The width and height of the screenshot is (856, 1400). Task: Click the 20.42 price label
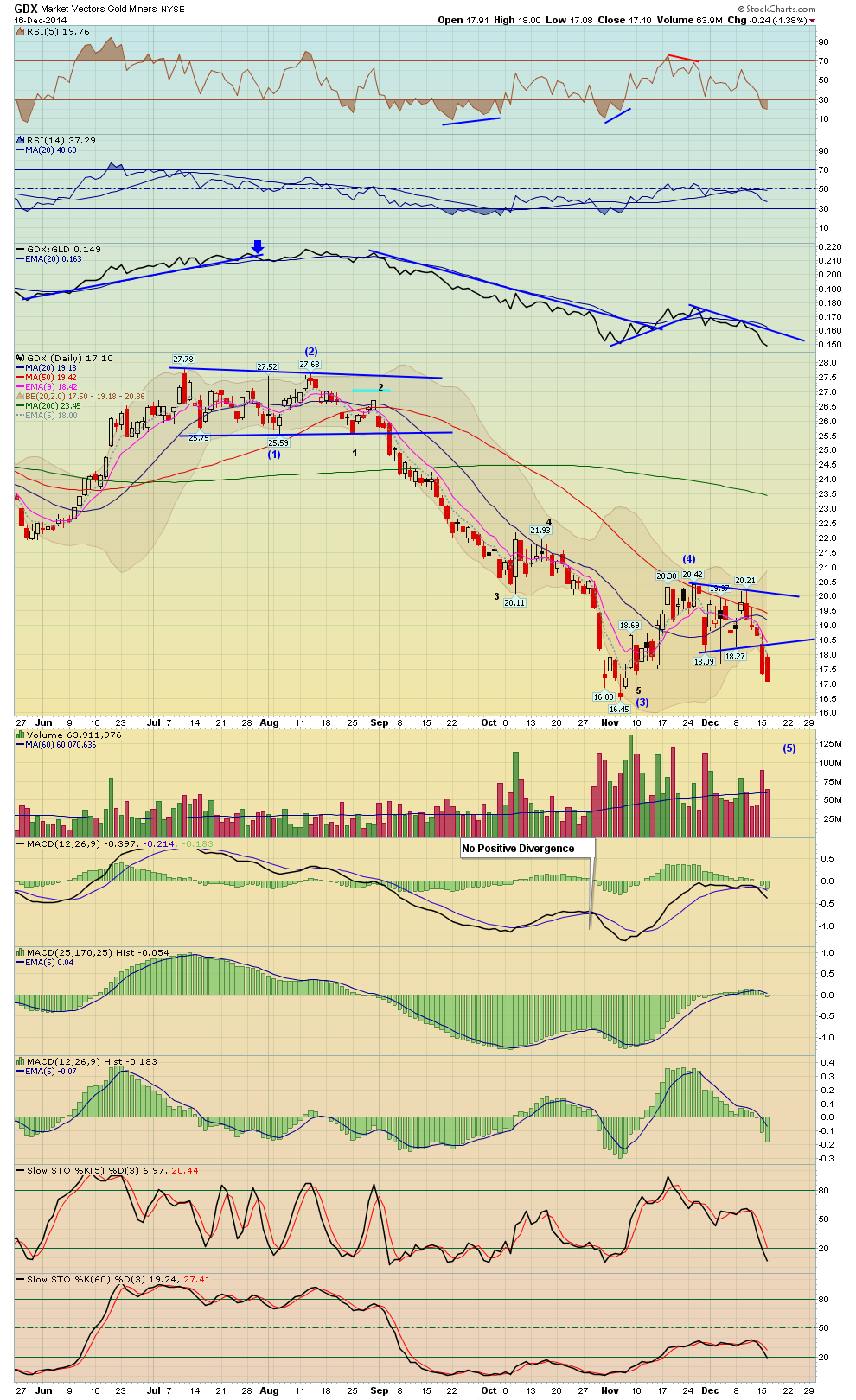[693, 574]
